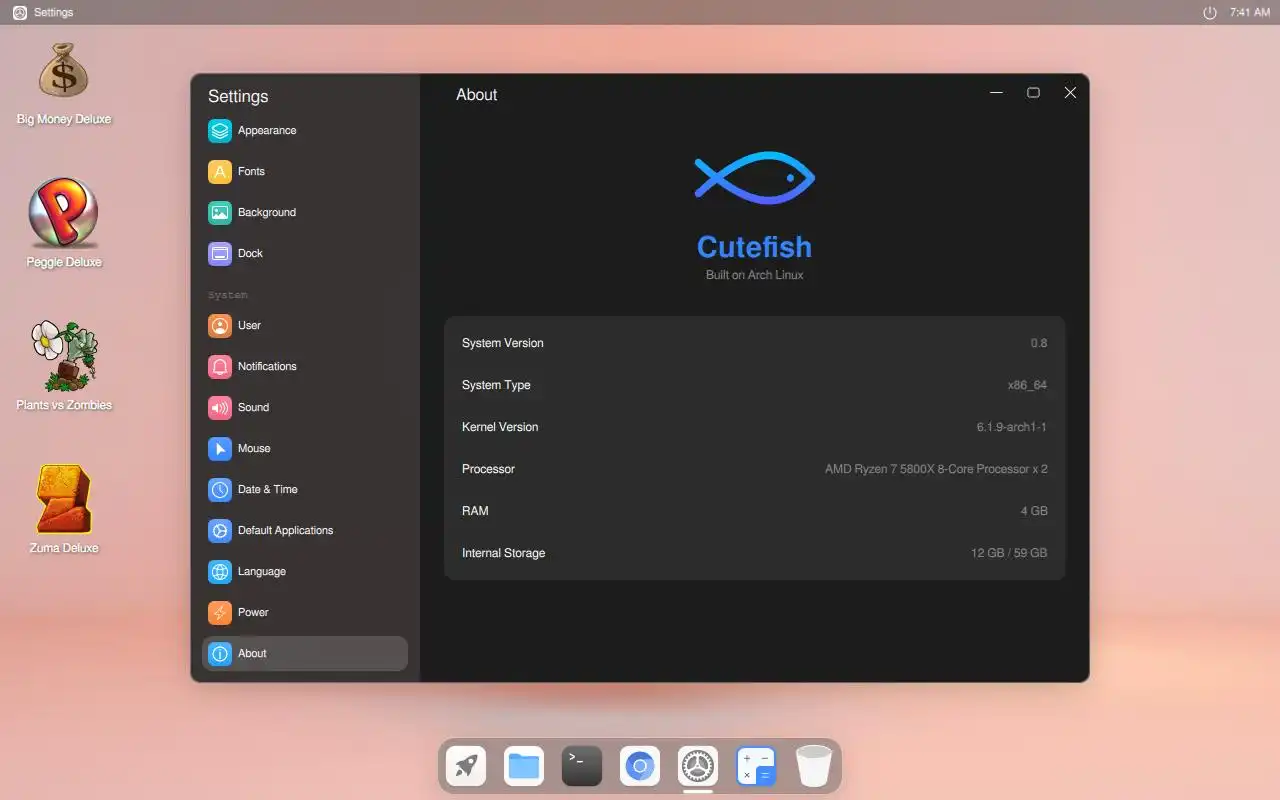Viewport: 1280px width, 800px height.
Task: Open the Dock settings page
Action: coord(250,254)
